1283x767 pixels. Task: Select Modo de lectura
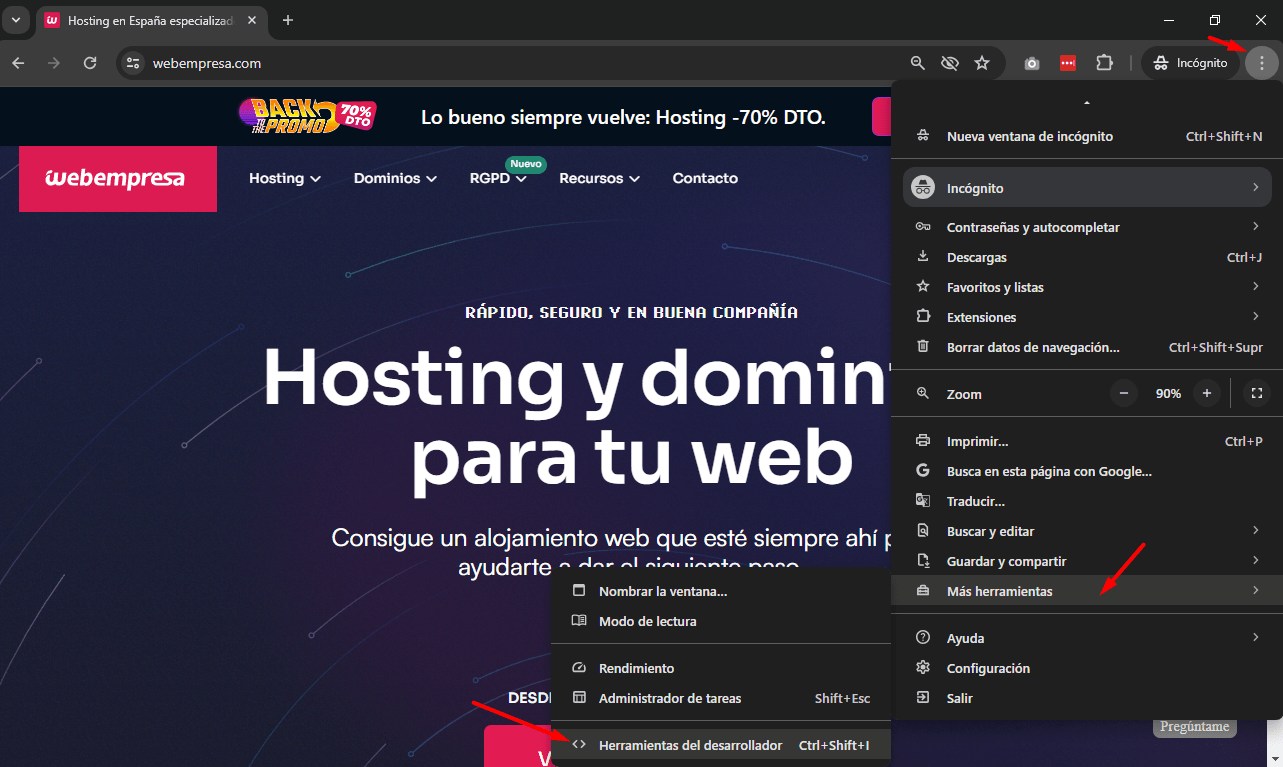[x=721, y=621]
